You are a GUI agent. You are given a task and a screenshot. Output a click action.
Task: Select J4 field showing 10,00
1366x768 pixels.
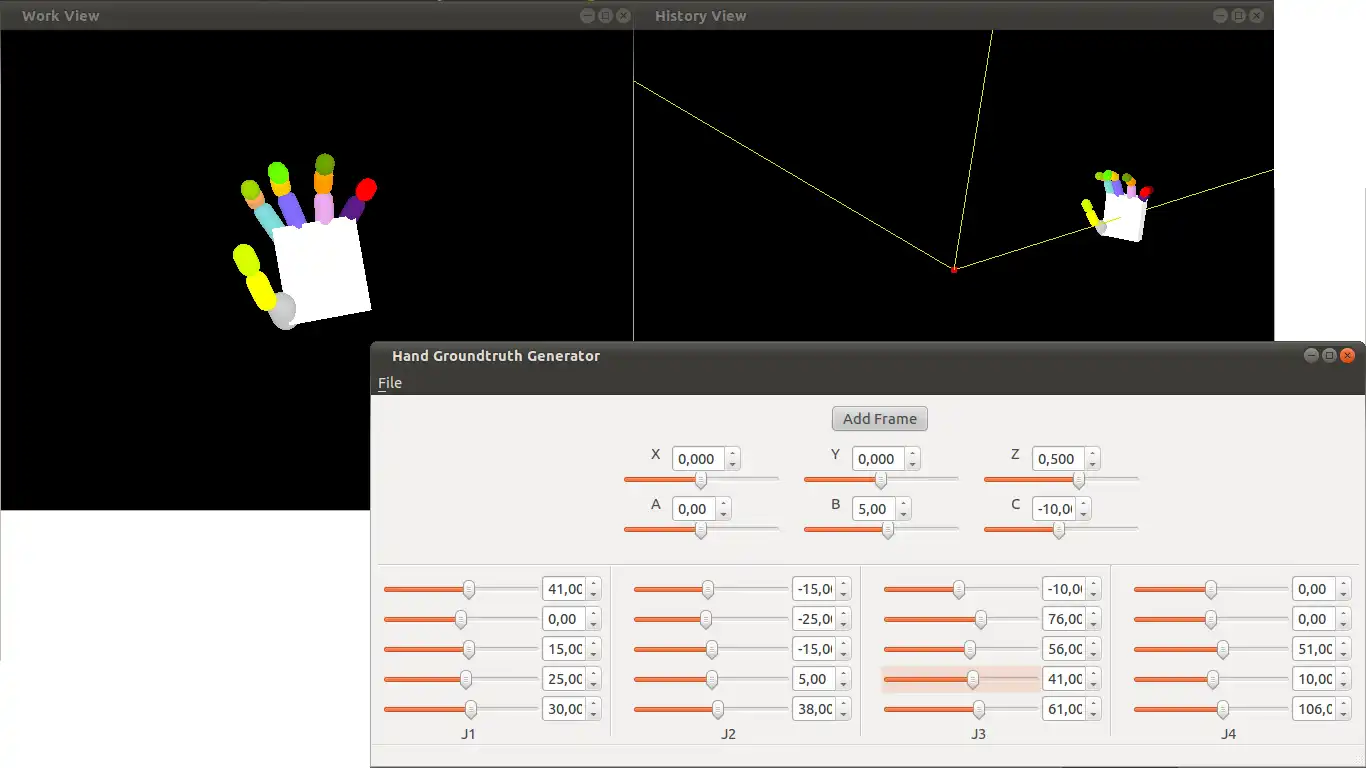pyautogui.click(x=1313, y=679)
